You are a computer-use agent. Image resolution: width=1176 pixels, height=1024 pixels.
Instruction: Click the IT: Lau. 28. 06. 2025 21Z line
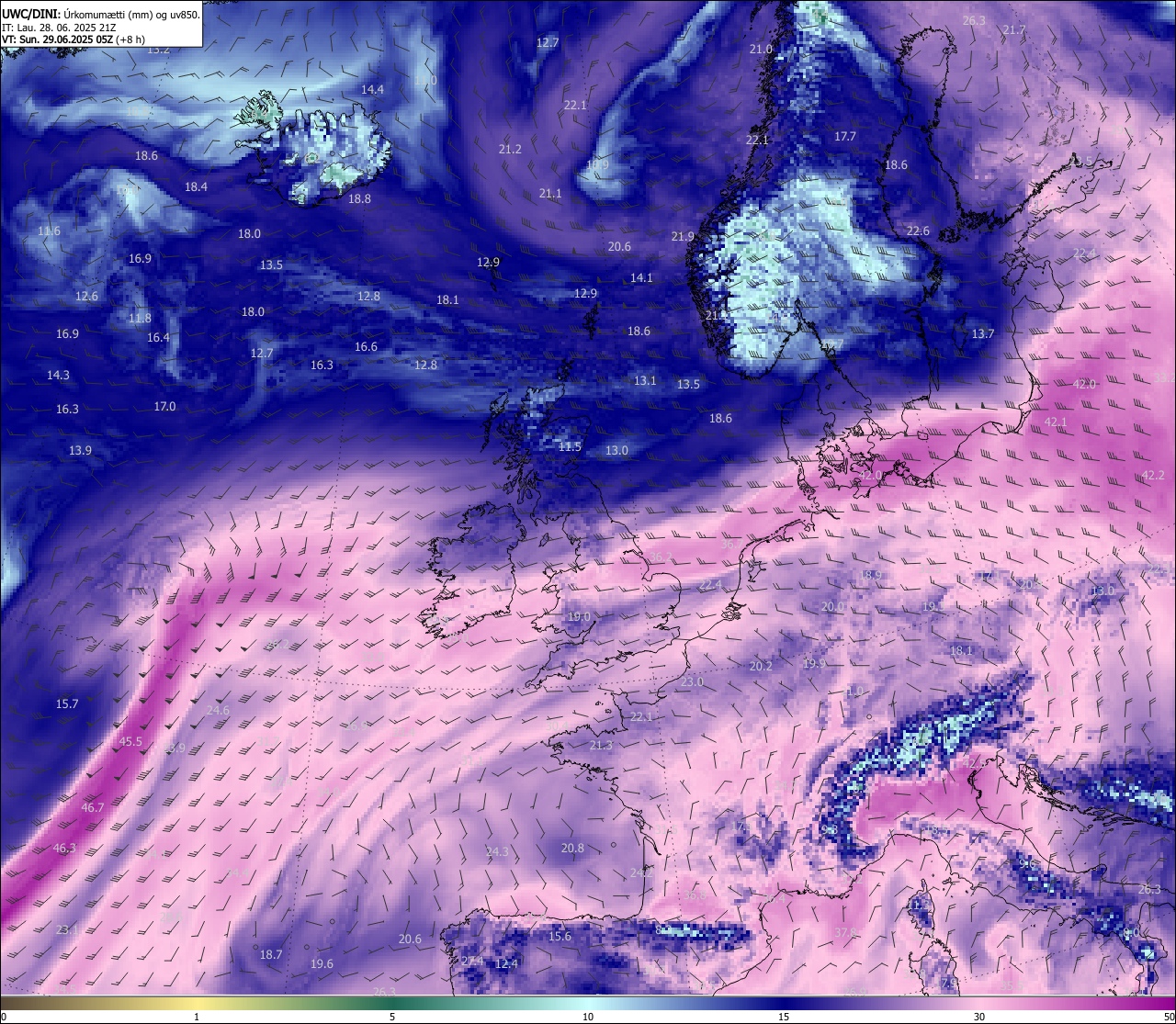tap(59, 28)
